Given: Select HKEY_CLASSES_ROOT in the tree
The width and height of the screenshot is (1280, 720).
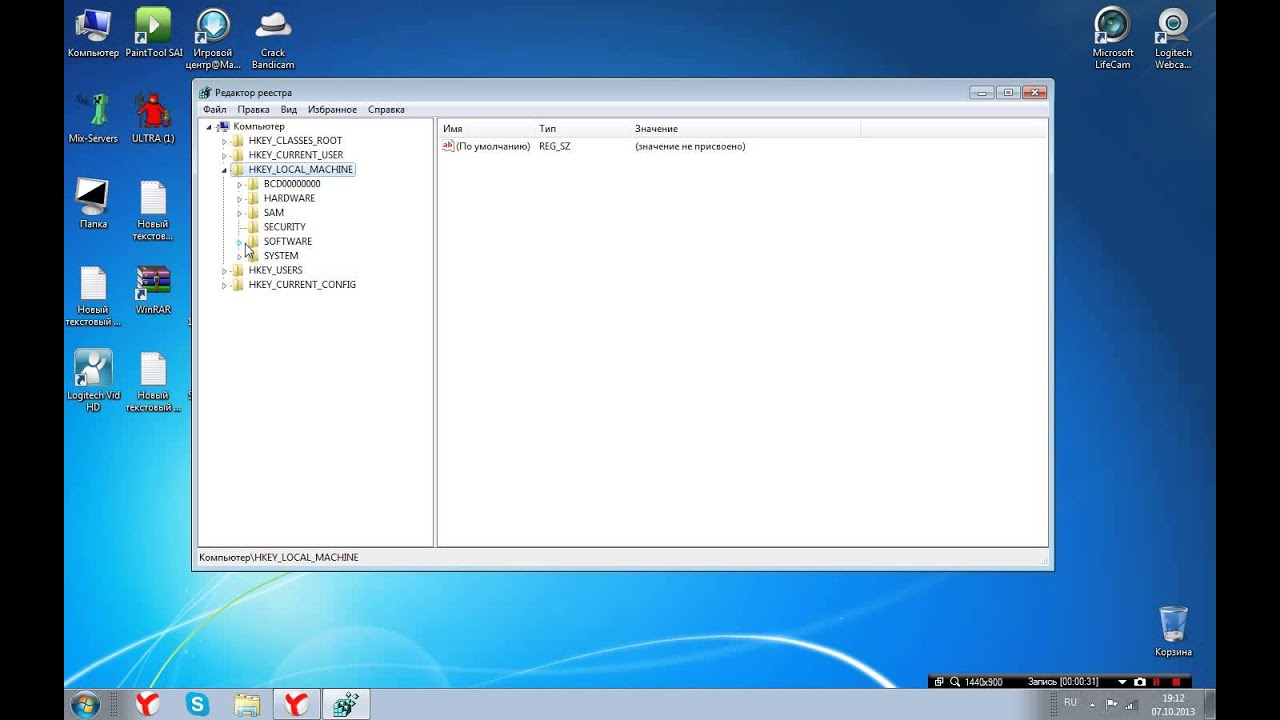Looking at the screenshot, I should [295, 141].
